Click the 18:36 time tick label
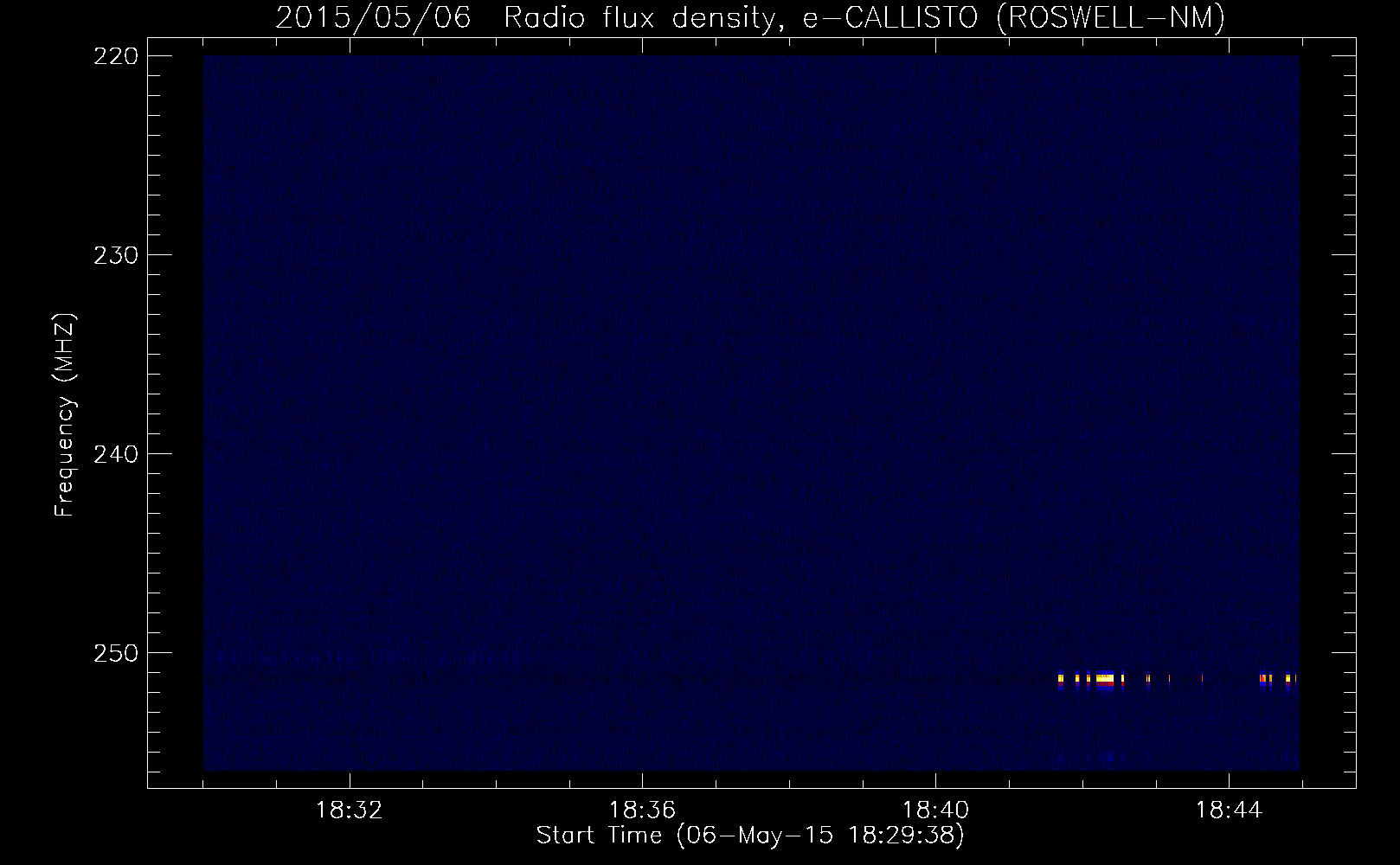The image size is (1400, 865). click(642, 811)
